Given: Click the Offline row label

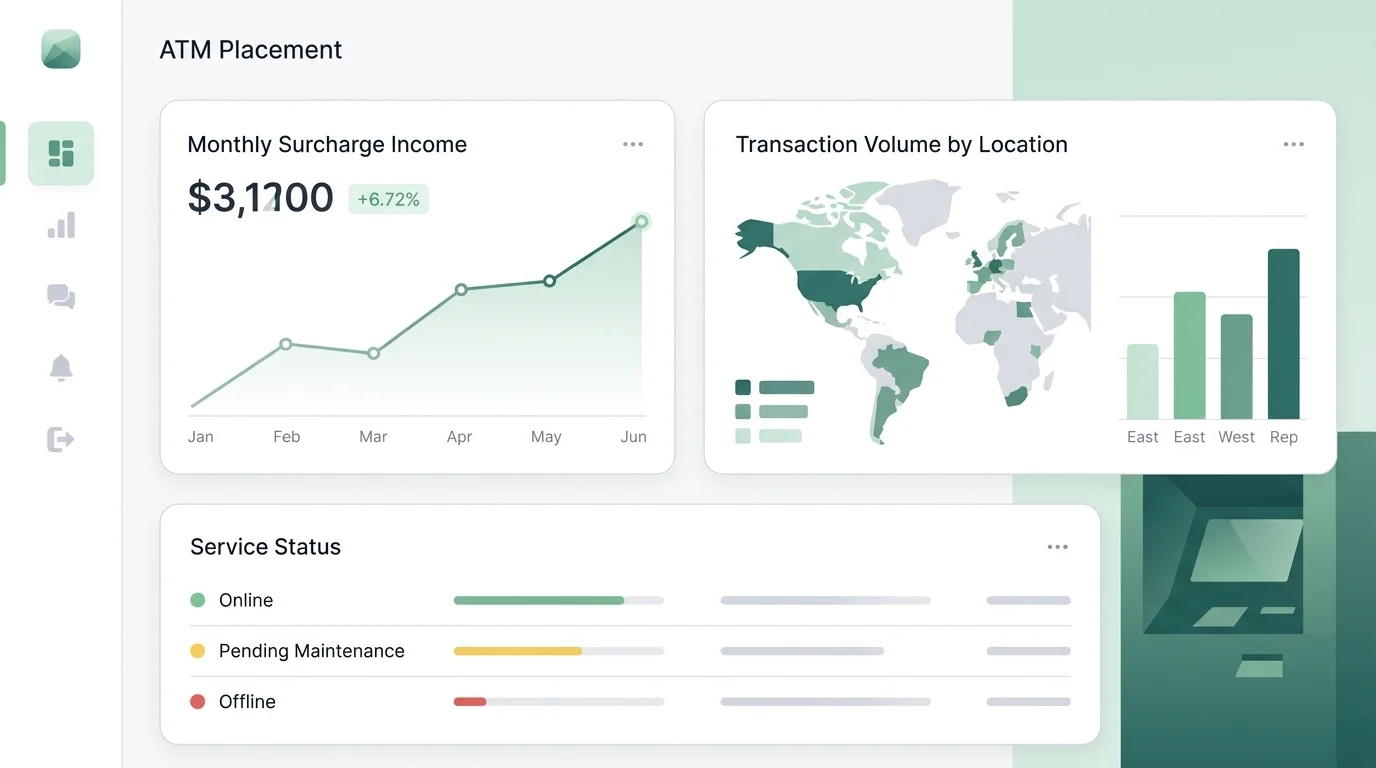Looking at the screenshot, I should pos(247,702).
